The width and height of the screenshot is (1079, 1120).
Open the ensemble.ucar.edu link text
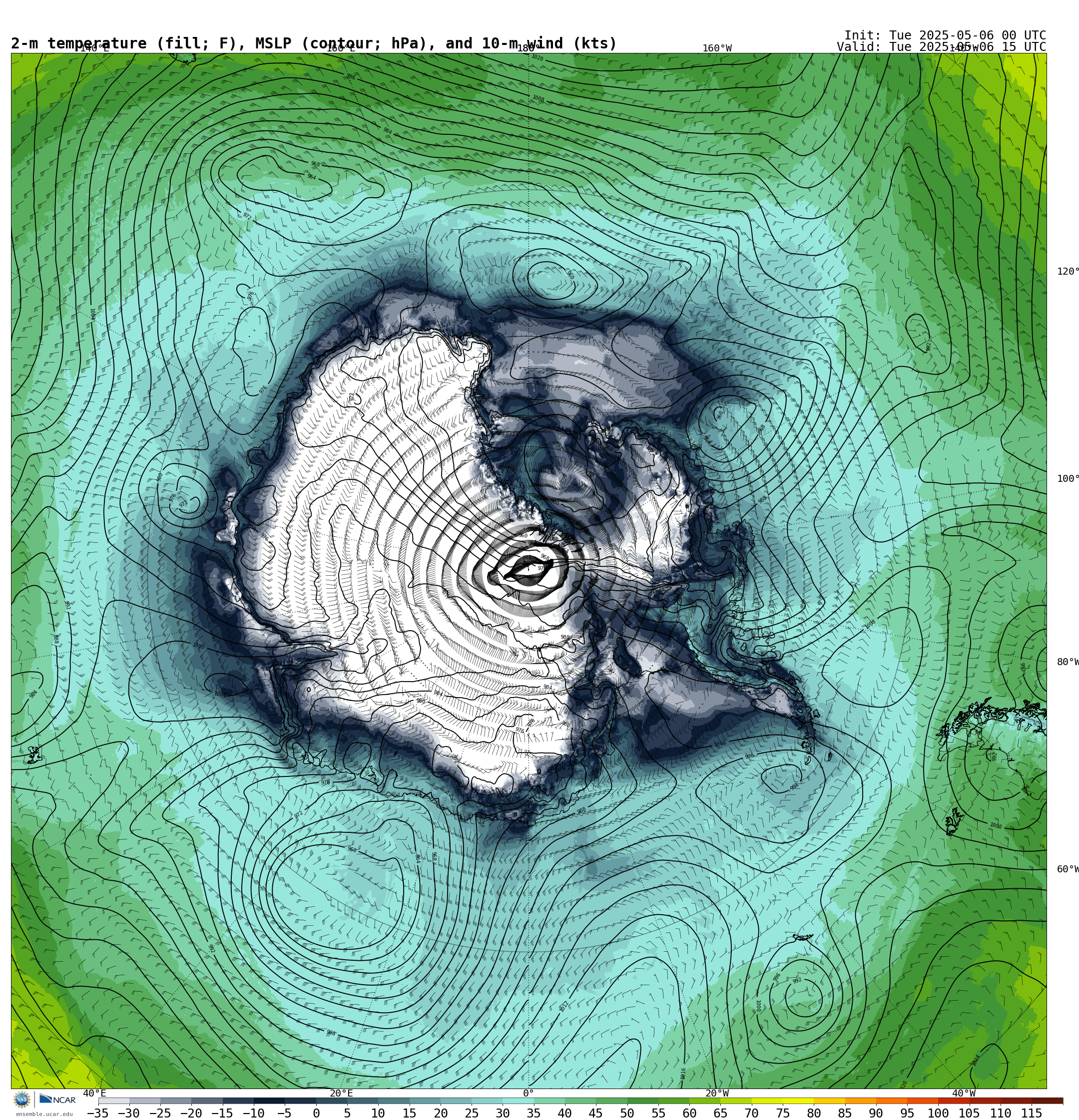44,1115
